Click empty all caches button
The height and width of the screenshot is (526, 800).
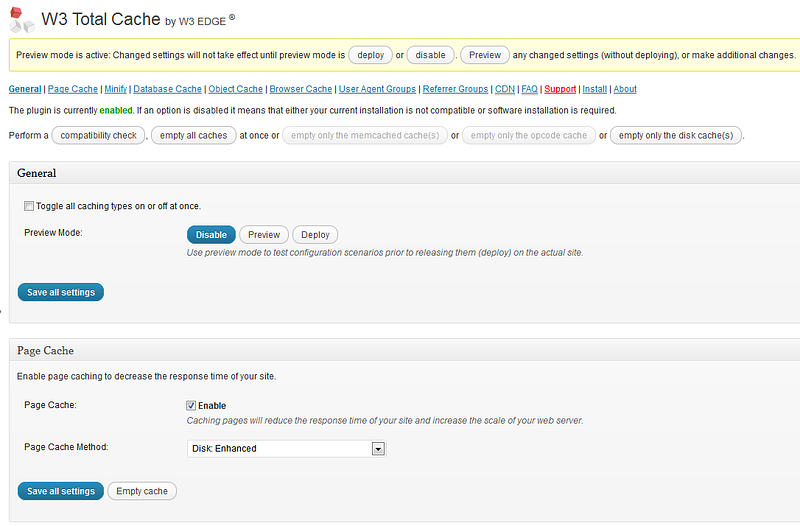pos(193,135)
